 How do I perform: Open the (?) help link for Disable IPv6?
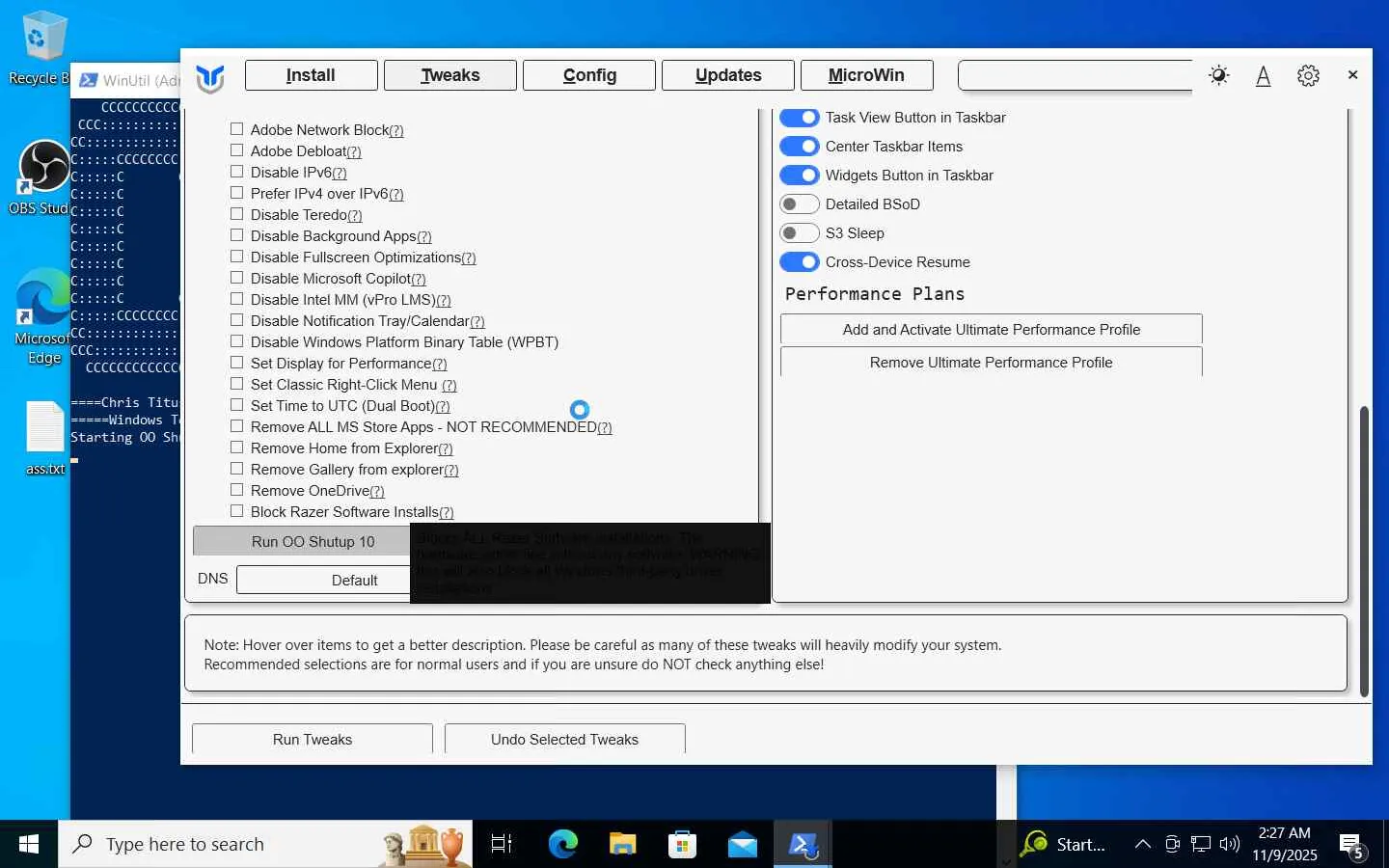click(x=340, y=174)
